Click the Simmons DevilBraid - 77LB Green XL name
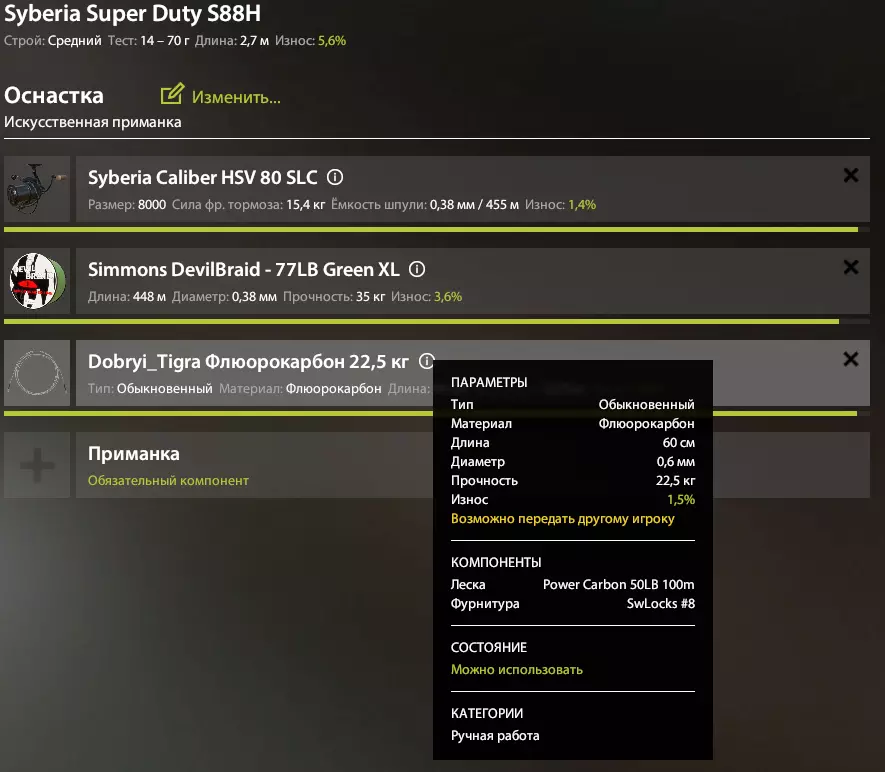Viewport: 885px width, 772px height. (243, 270)
